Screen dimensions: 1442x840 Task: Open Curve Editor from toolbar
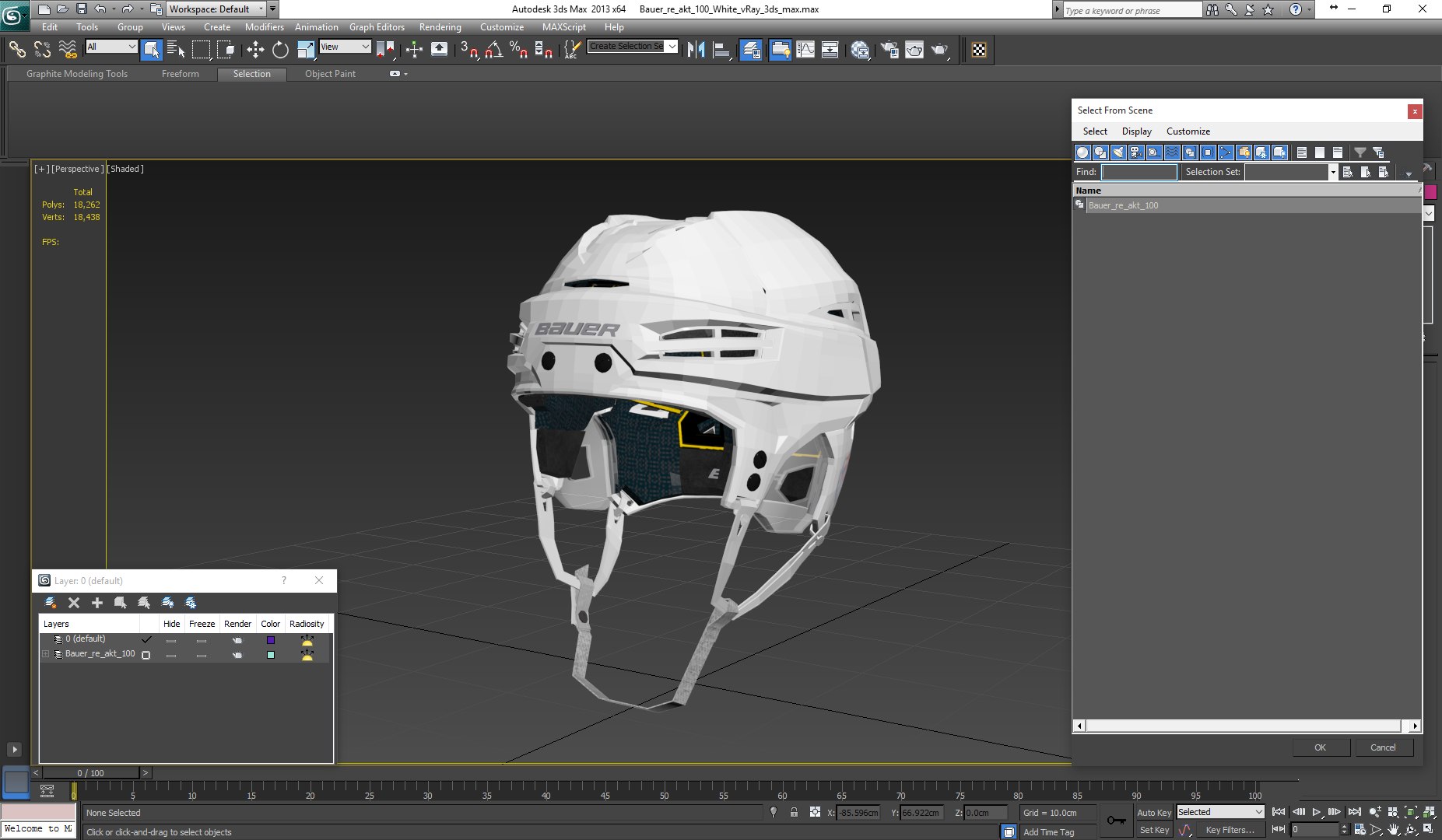[805, 50]
